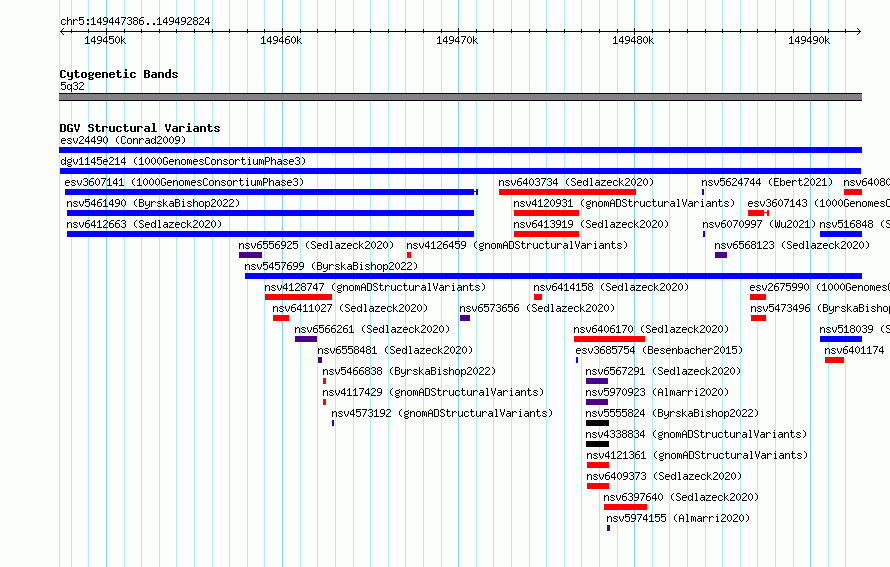Viewport: 890px width, 567px height.
Task: Select nsv6397640 (Sedlazeck2020) label
Action: 681,497
